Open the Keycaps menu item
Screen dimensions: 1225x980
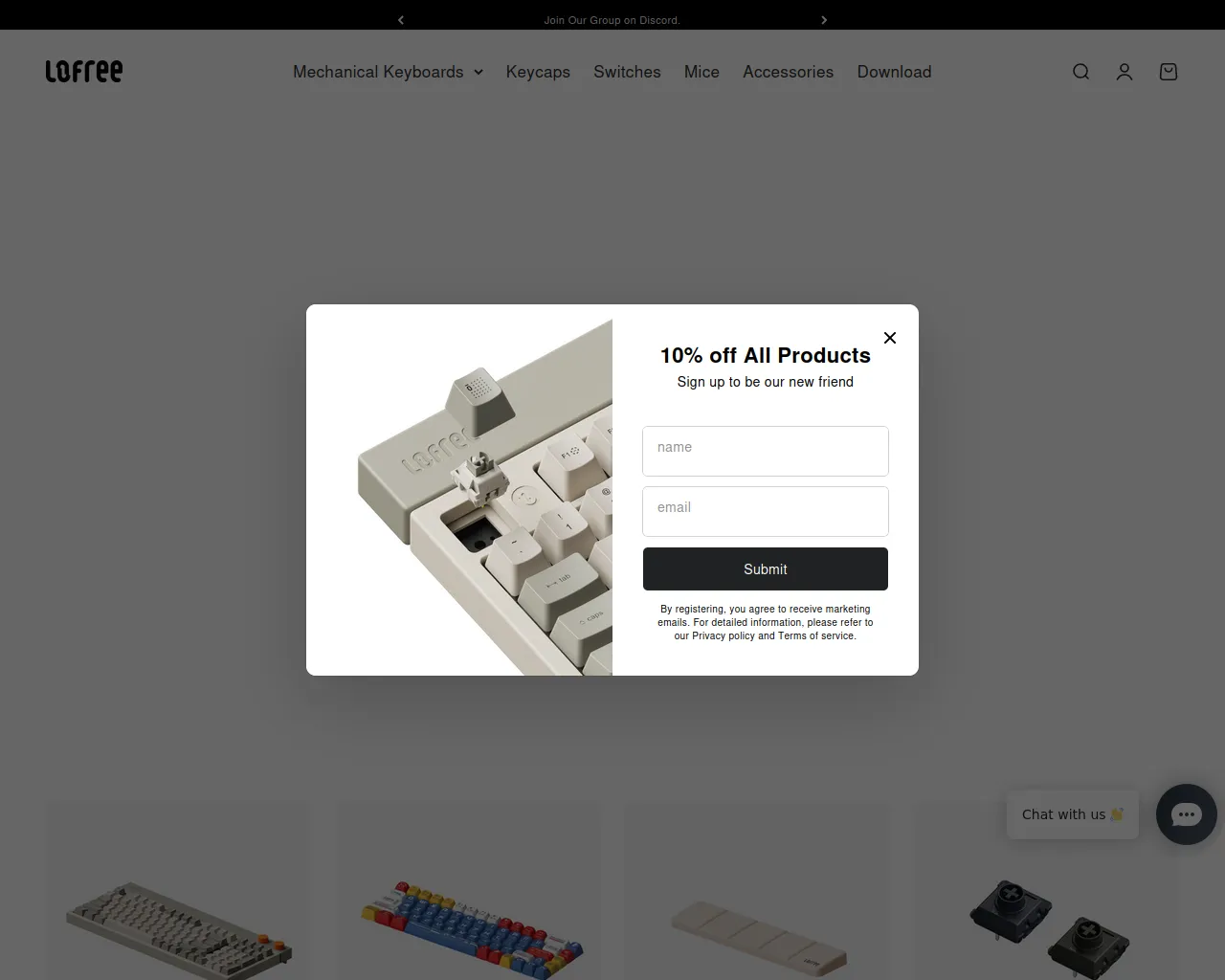pyautogui.click(x=538, y=72)
